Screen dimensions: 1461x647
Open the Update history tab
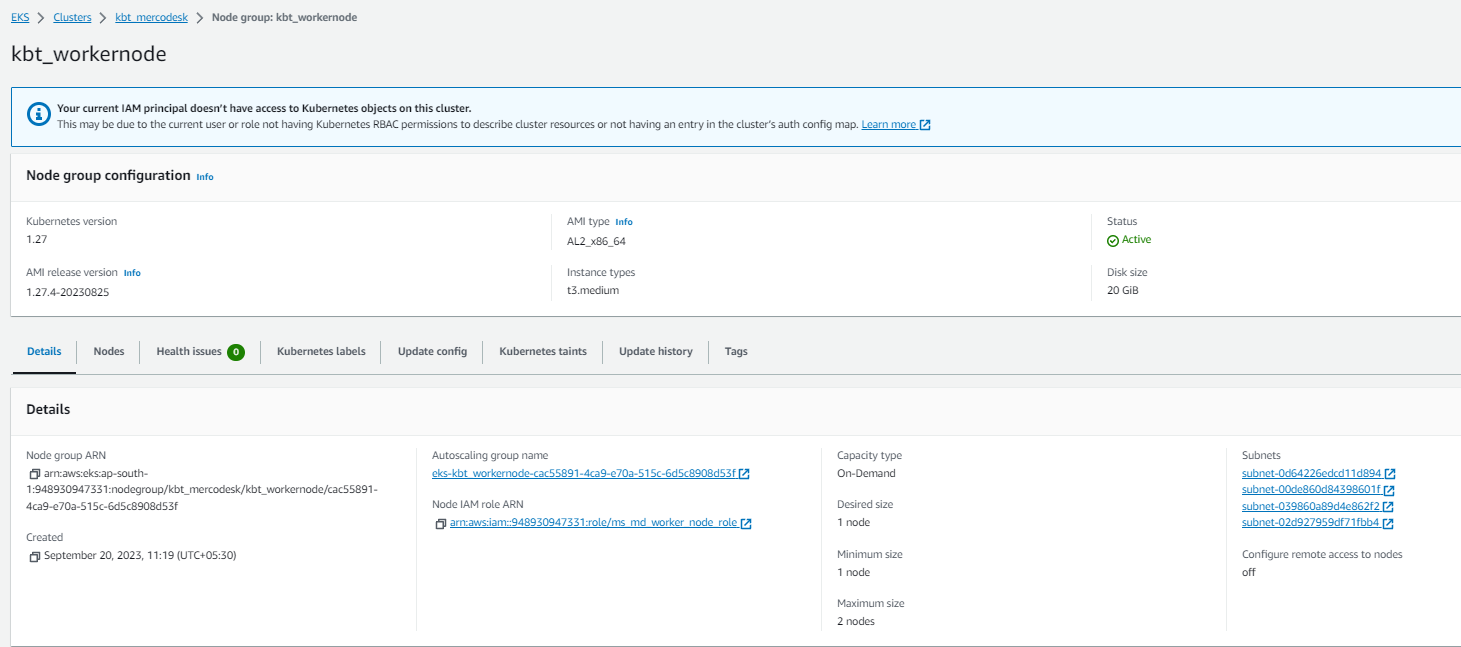coord(656,352)
